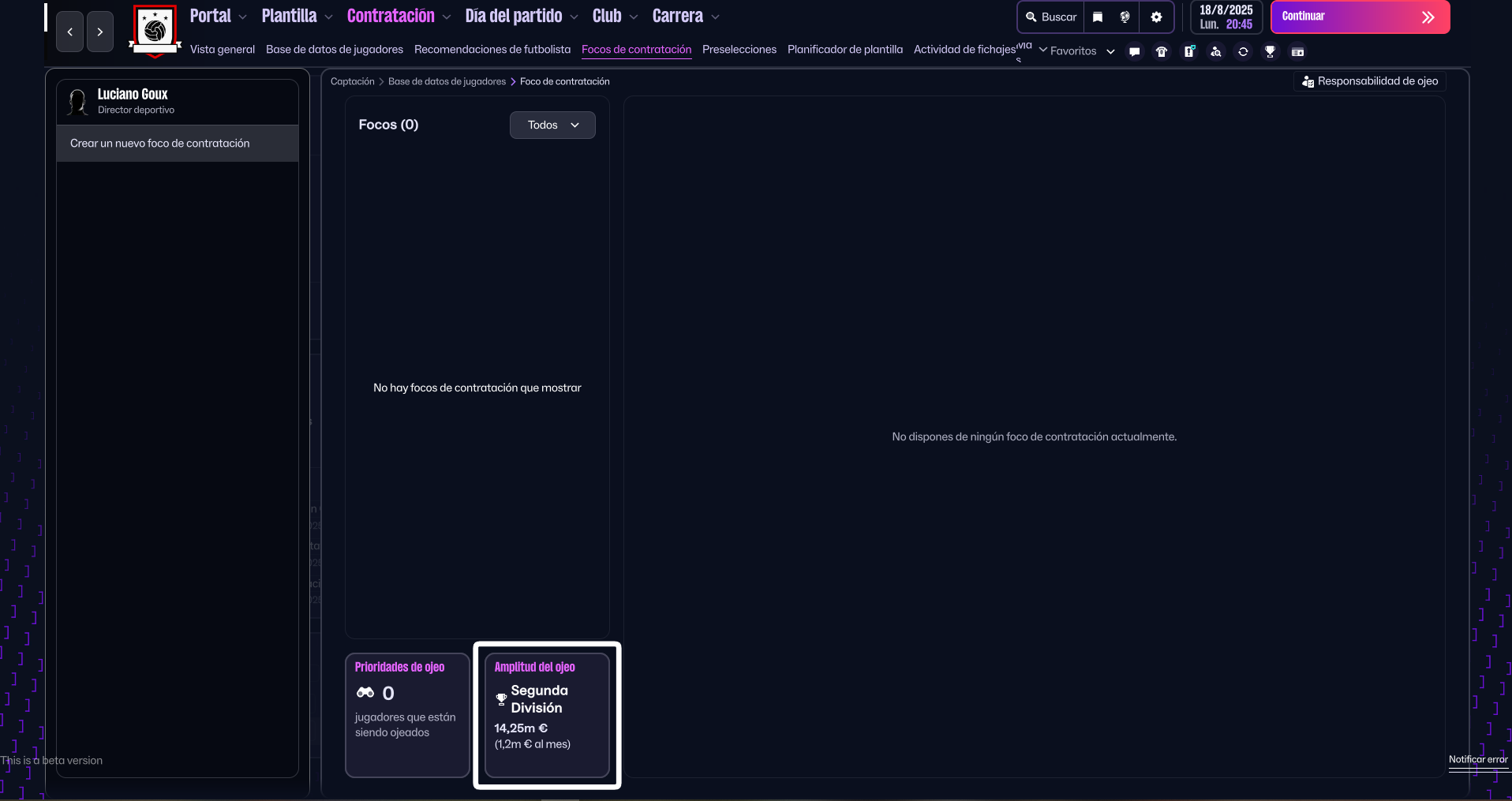
Task: Open the player scouting search shortcut
Action: point(1216,51)
